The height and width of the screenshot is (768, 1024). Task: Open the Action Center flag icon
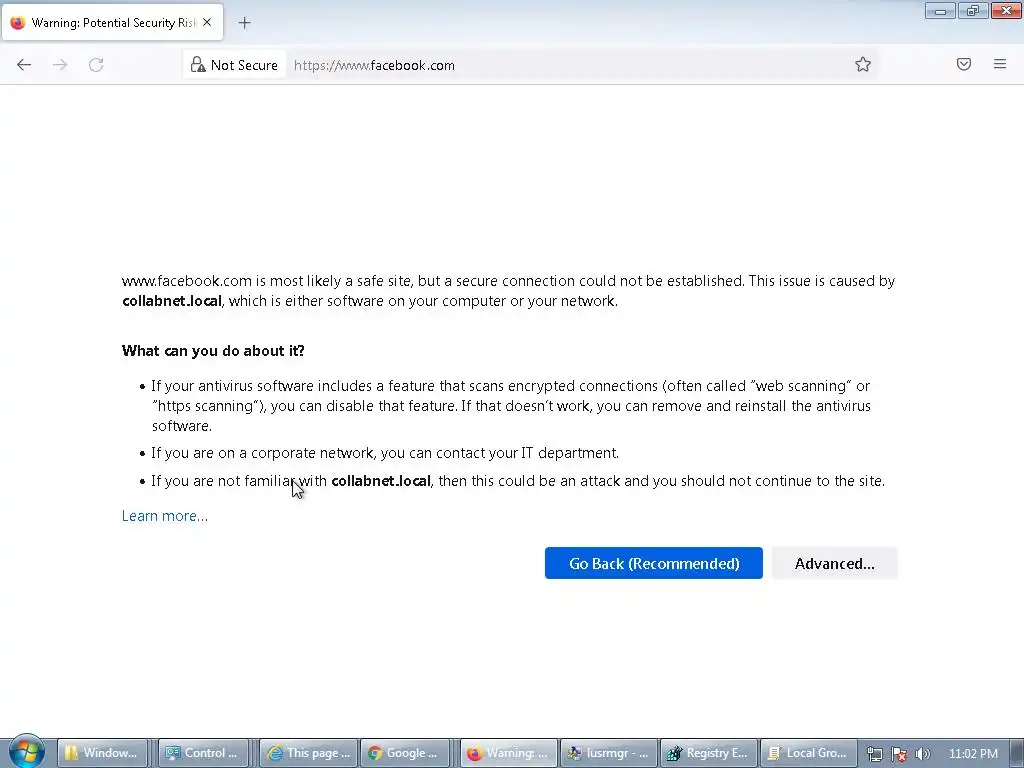tap(899, 754)
